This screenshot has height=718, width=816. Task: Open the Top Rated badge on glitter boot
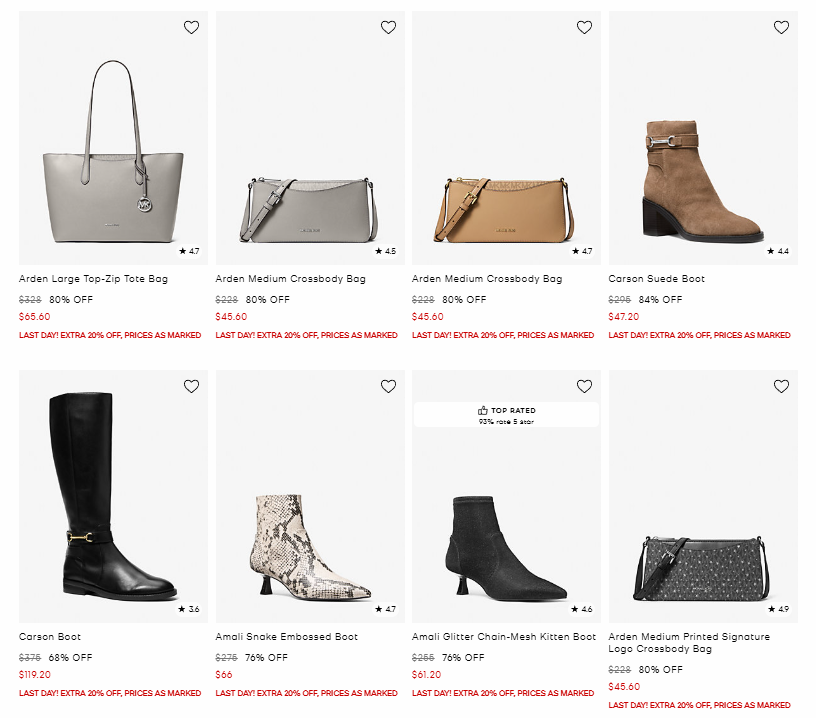coord(506,415)
